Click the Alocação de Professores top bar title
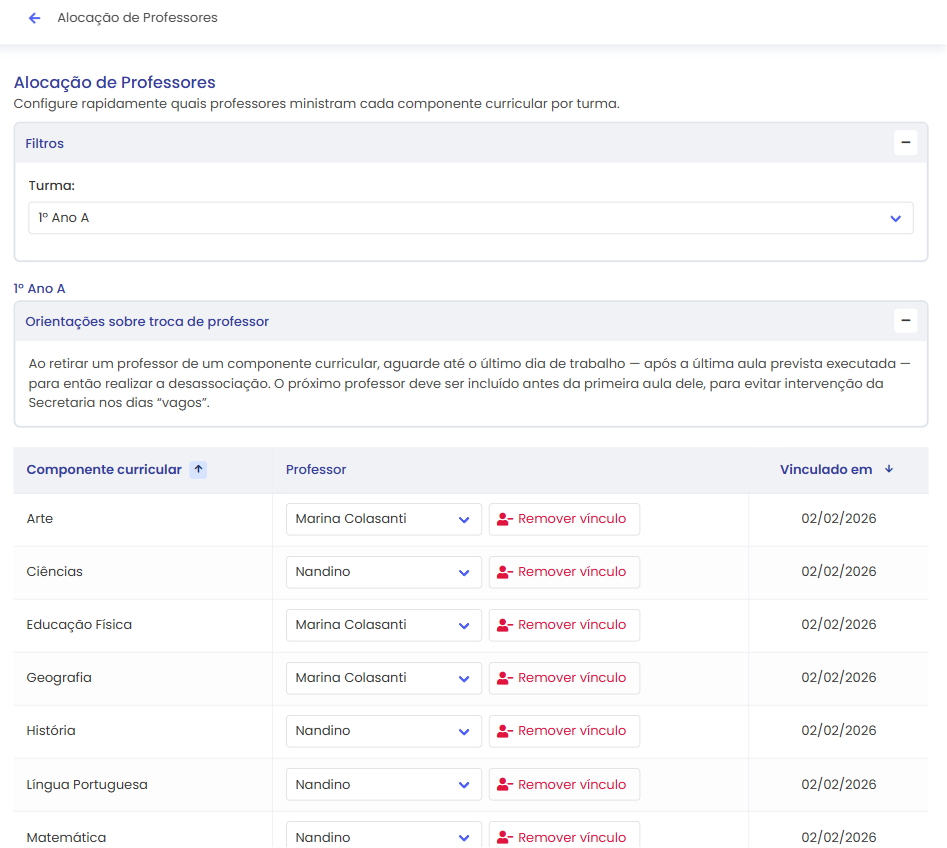The height and width of the screenshot is (848, 947). pos(138,18)
